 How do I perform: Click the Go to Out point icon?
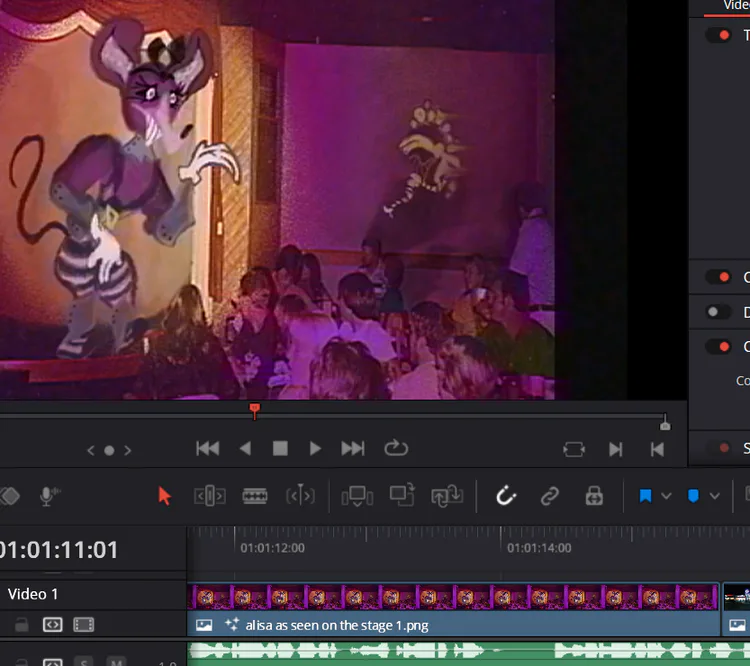click(x=657, y=450)
